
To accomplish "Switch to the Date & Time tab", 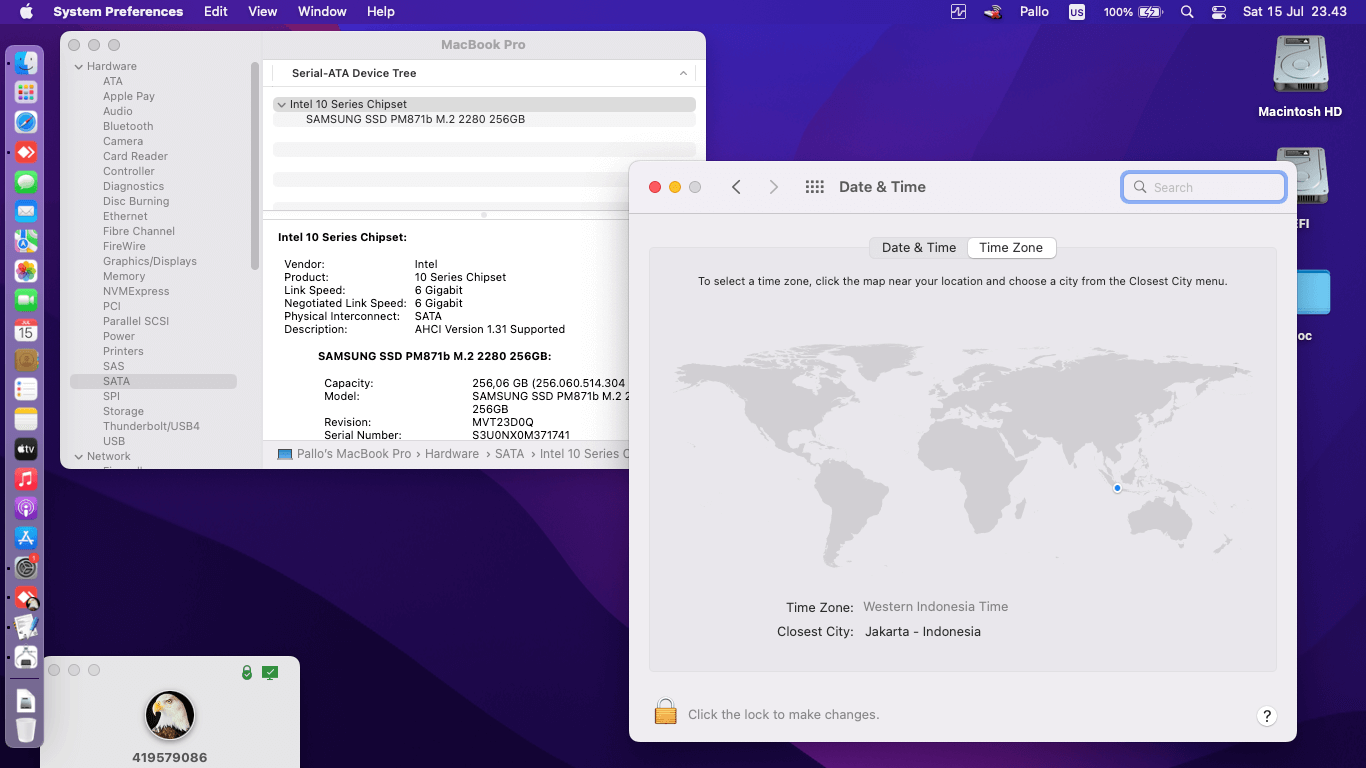I will (x=919, y=248).
